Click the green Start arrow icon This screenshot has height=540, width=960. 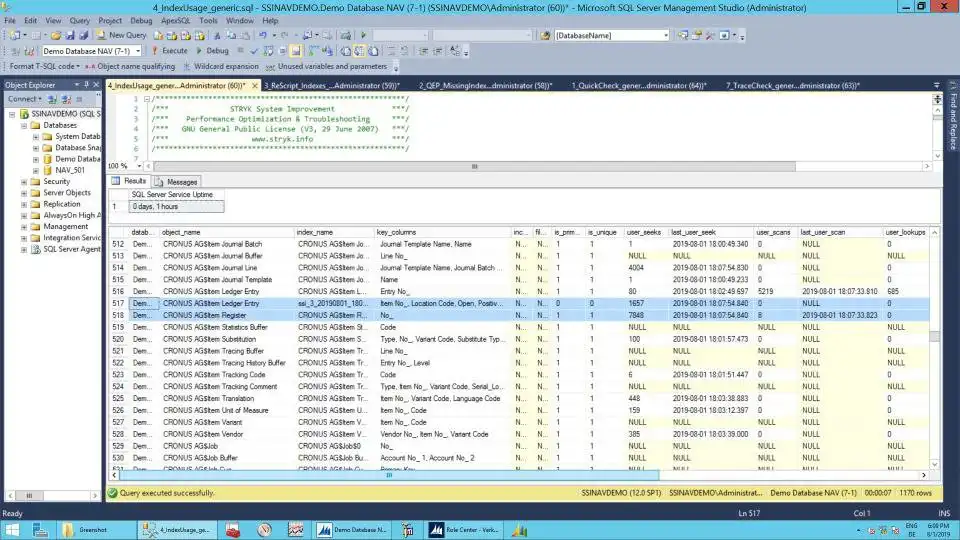click(363, 36)
